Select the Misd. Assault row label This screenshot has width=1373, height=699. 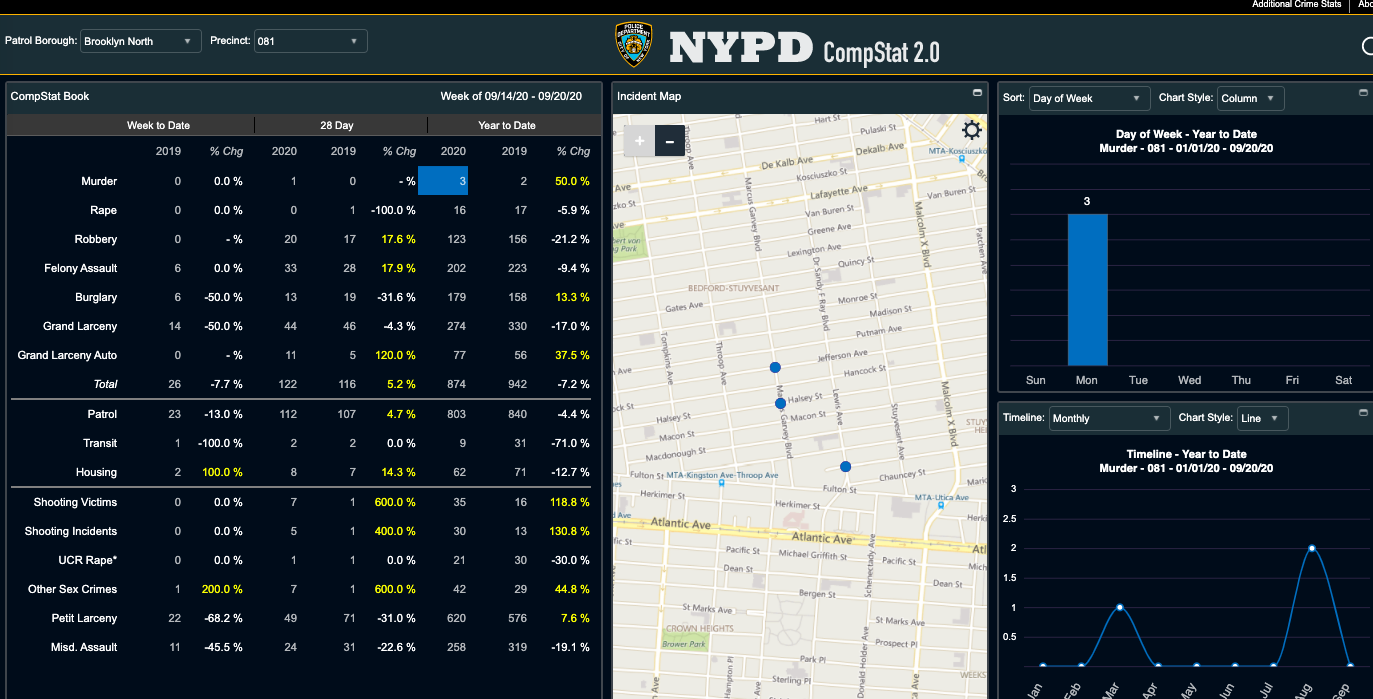pos(85,647)
